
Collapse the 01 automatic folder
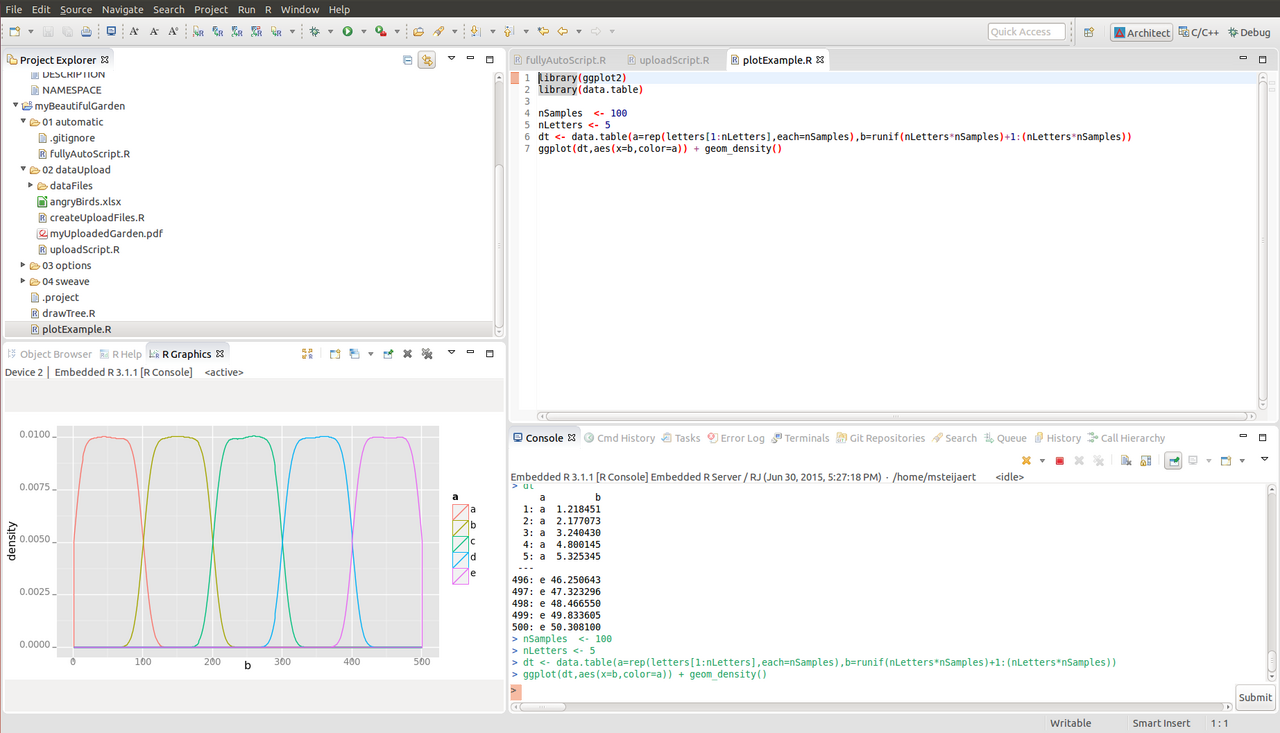pyautogui.click(x=23, y=122)
